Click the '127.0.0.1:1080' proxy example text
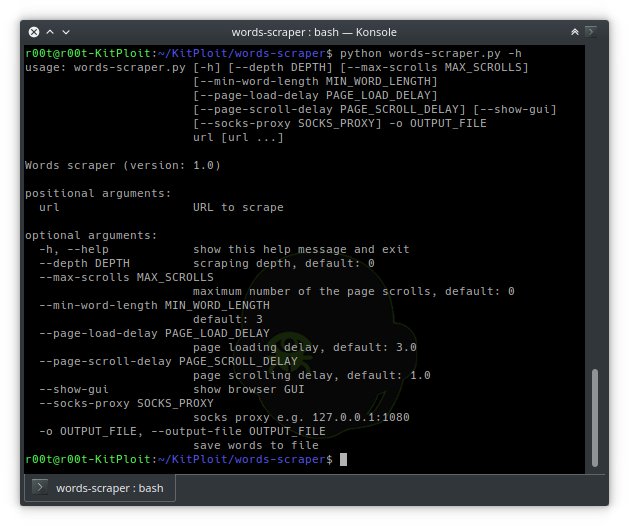 coord(361,417)
